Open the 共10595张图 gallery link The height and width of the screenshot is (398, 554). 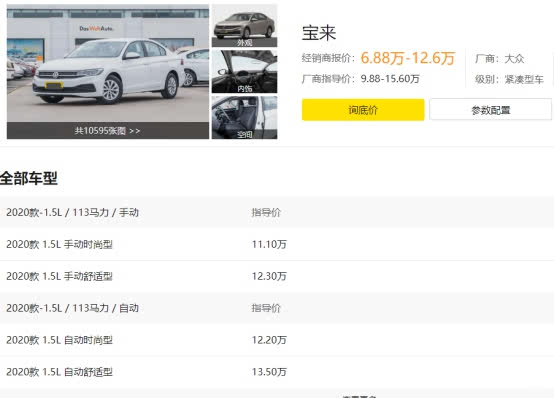[107, 131]
